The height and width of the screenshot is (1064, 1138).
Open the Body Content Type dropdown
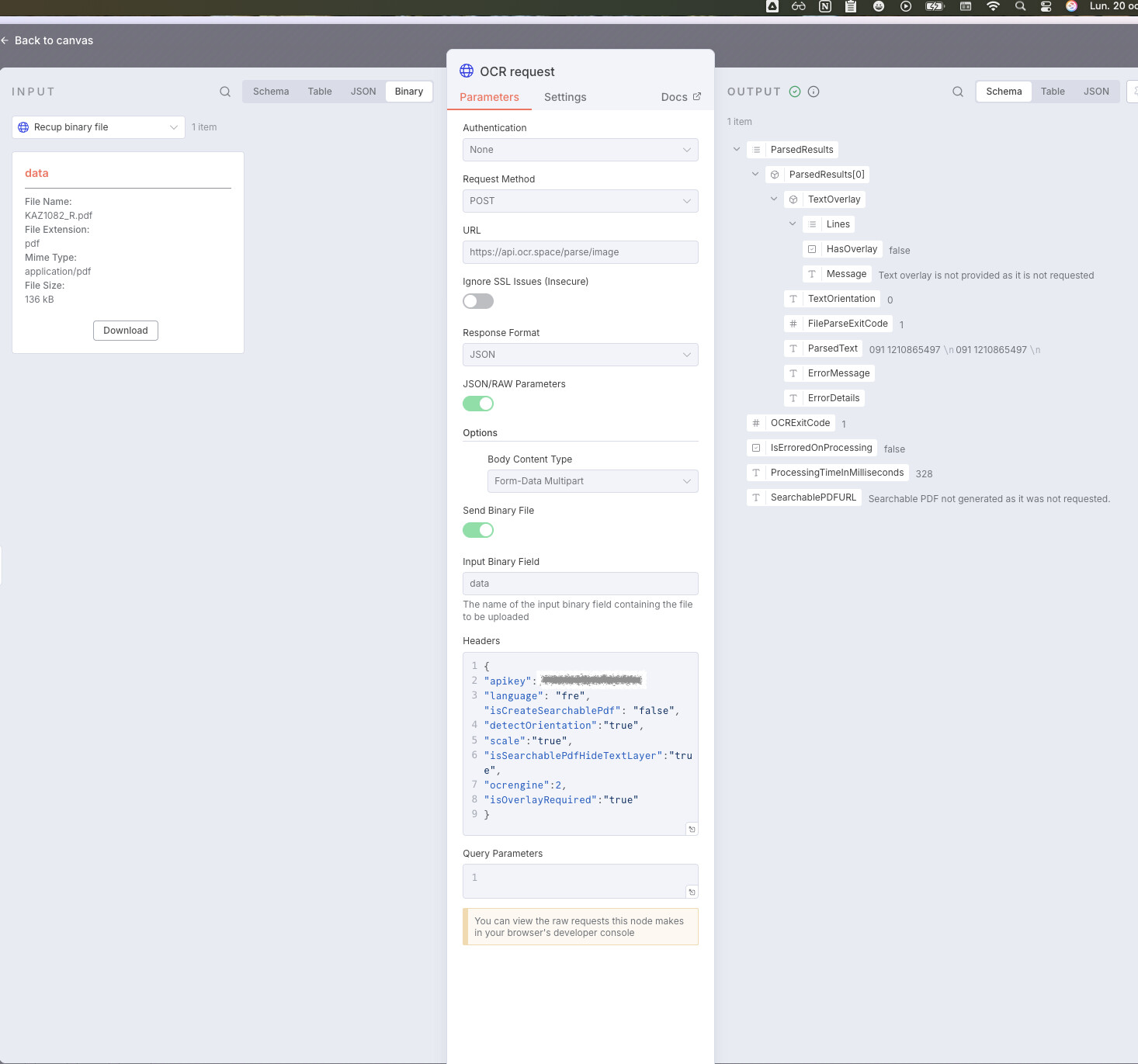(592, 481)
